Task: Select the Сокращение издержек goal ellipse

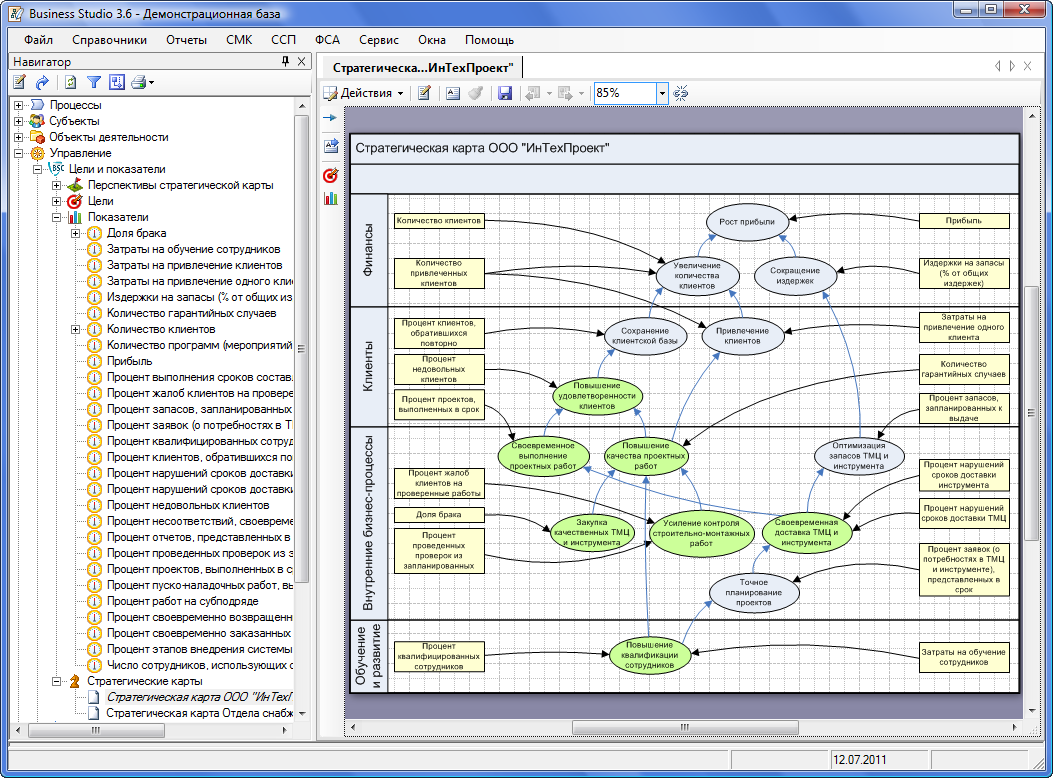Action: (795, 275)
